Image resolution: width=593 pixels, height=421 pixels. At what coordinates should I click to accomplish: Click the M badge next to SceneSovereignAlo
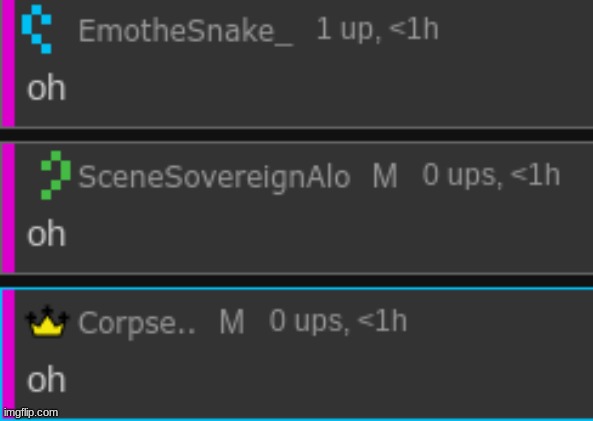[385, 176]
